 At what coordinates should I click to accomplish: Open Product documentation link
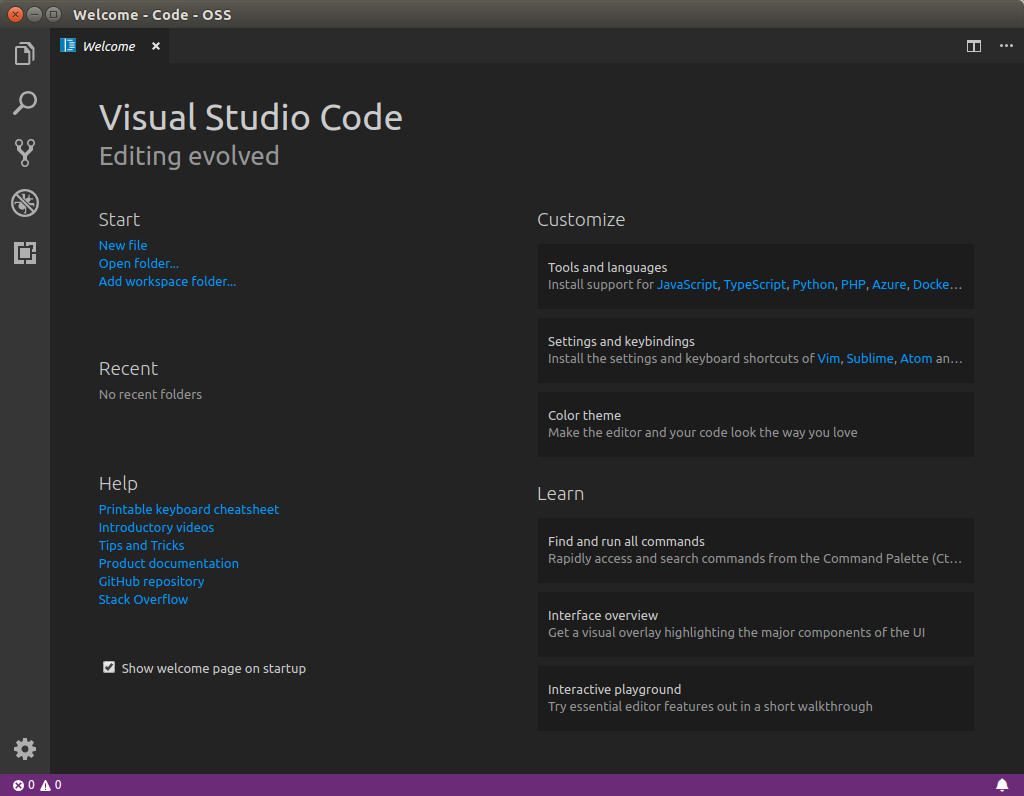[x=168, y=564]
